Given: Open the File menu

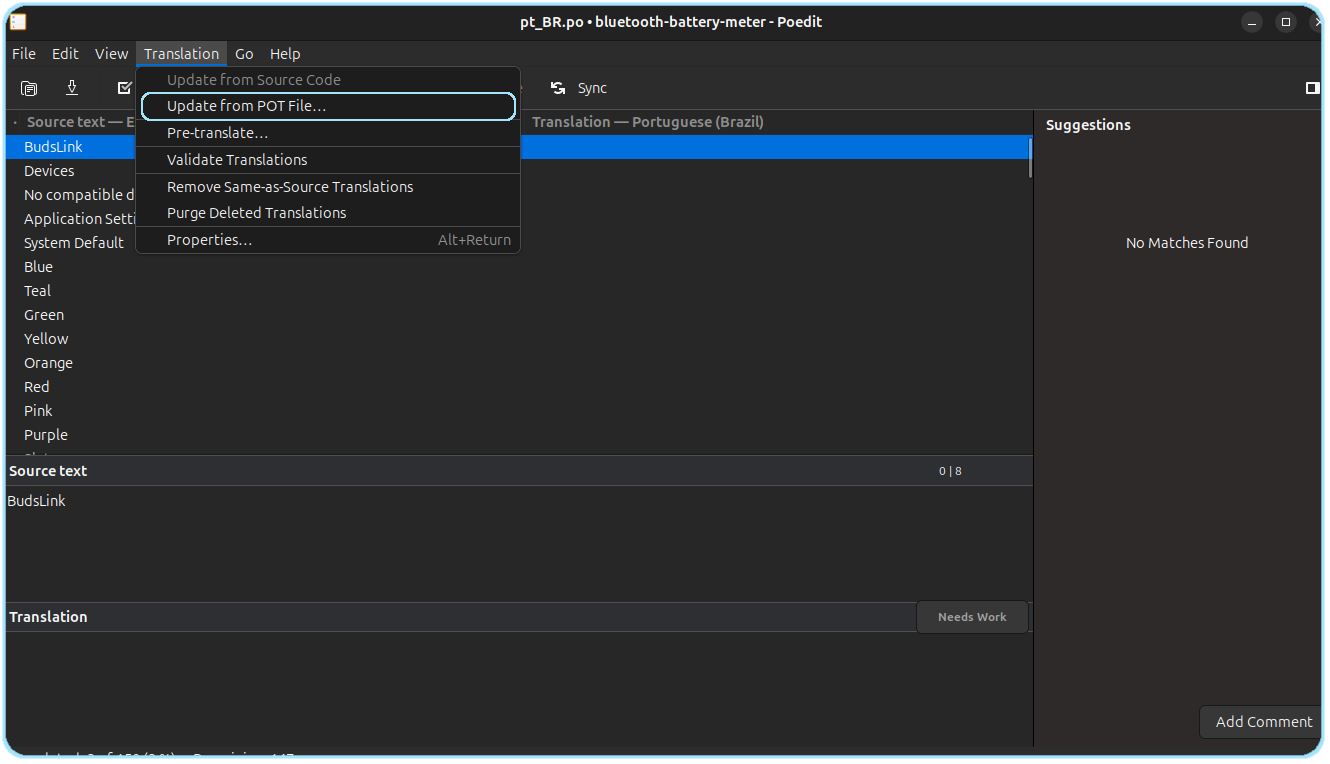Looking at the screenshot, I should click(x=24, y=54).
